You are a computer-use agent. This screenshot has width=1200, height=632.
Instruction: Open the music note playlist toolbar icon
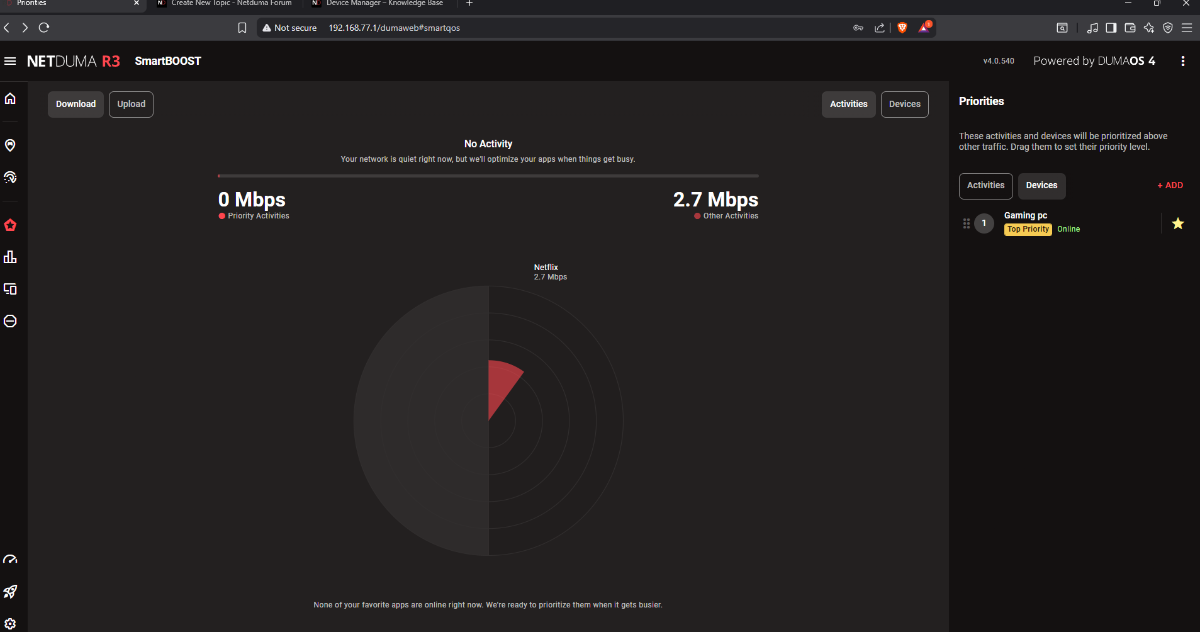pyautogui.click(x=1092, y=28)
